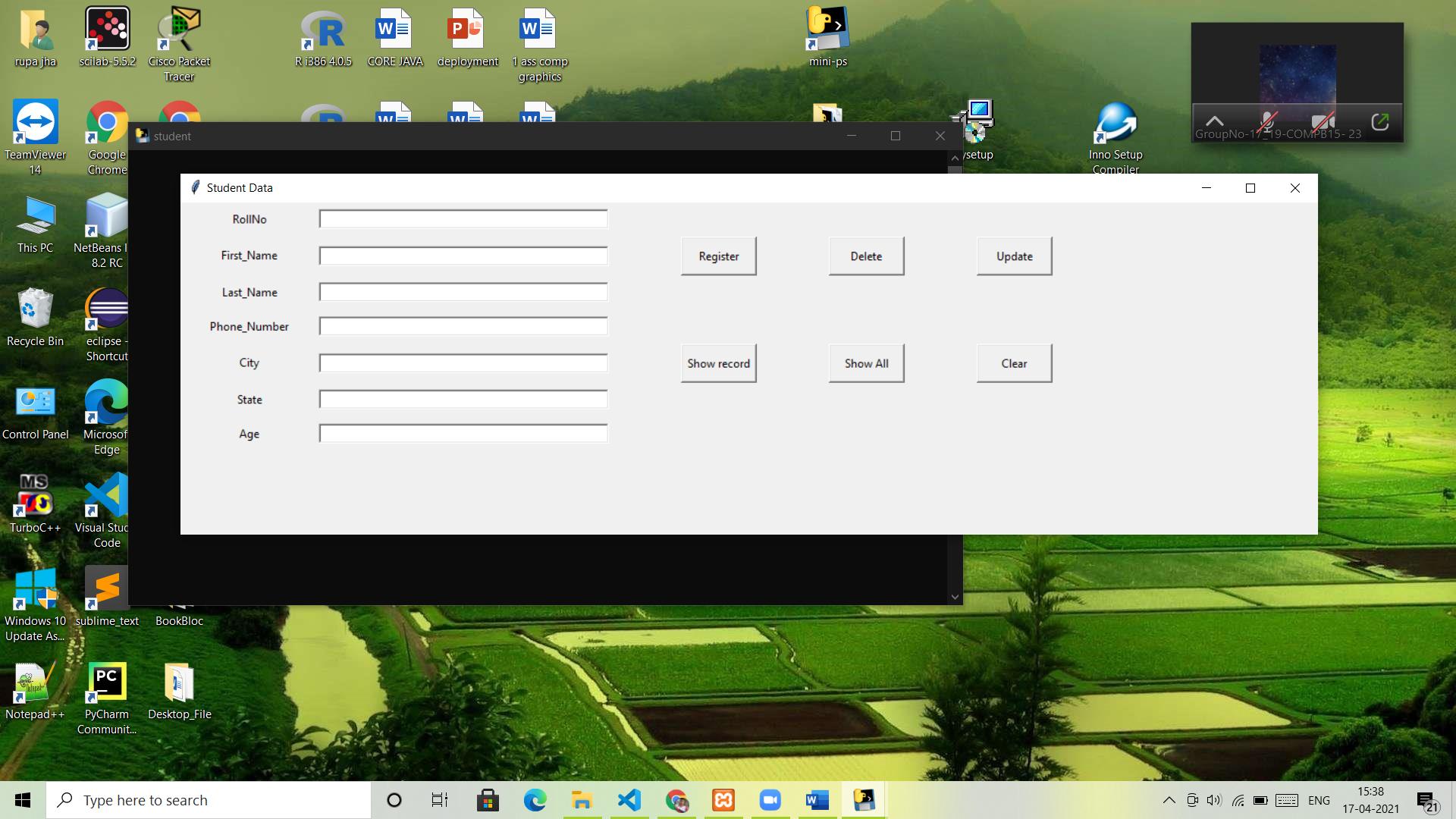
Task: Expand Zoom mini window with chevron
Action: coord(1214,121)
